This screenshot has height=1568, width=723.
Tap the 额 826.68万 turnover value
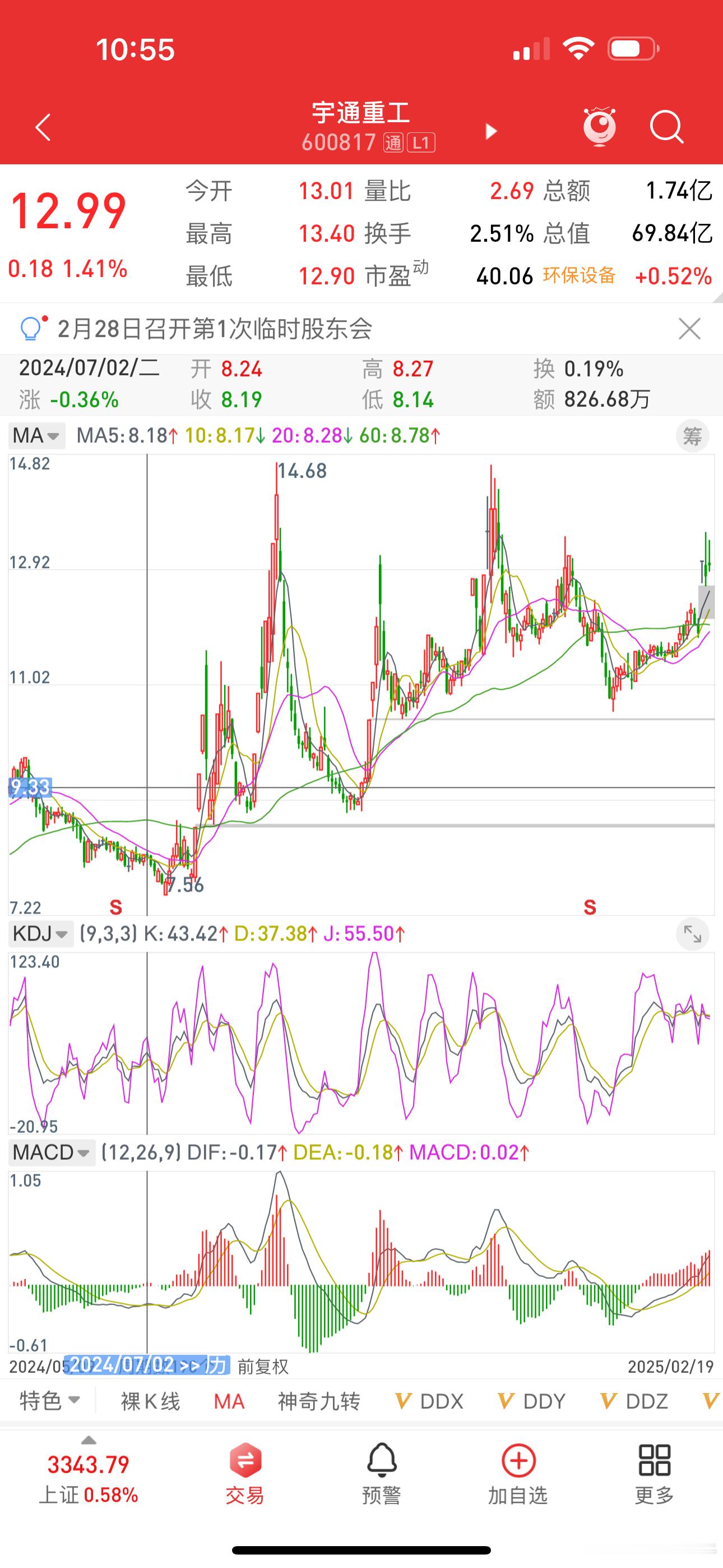591,399
